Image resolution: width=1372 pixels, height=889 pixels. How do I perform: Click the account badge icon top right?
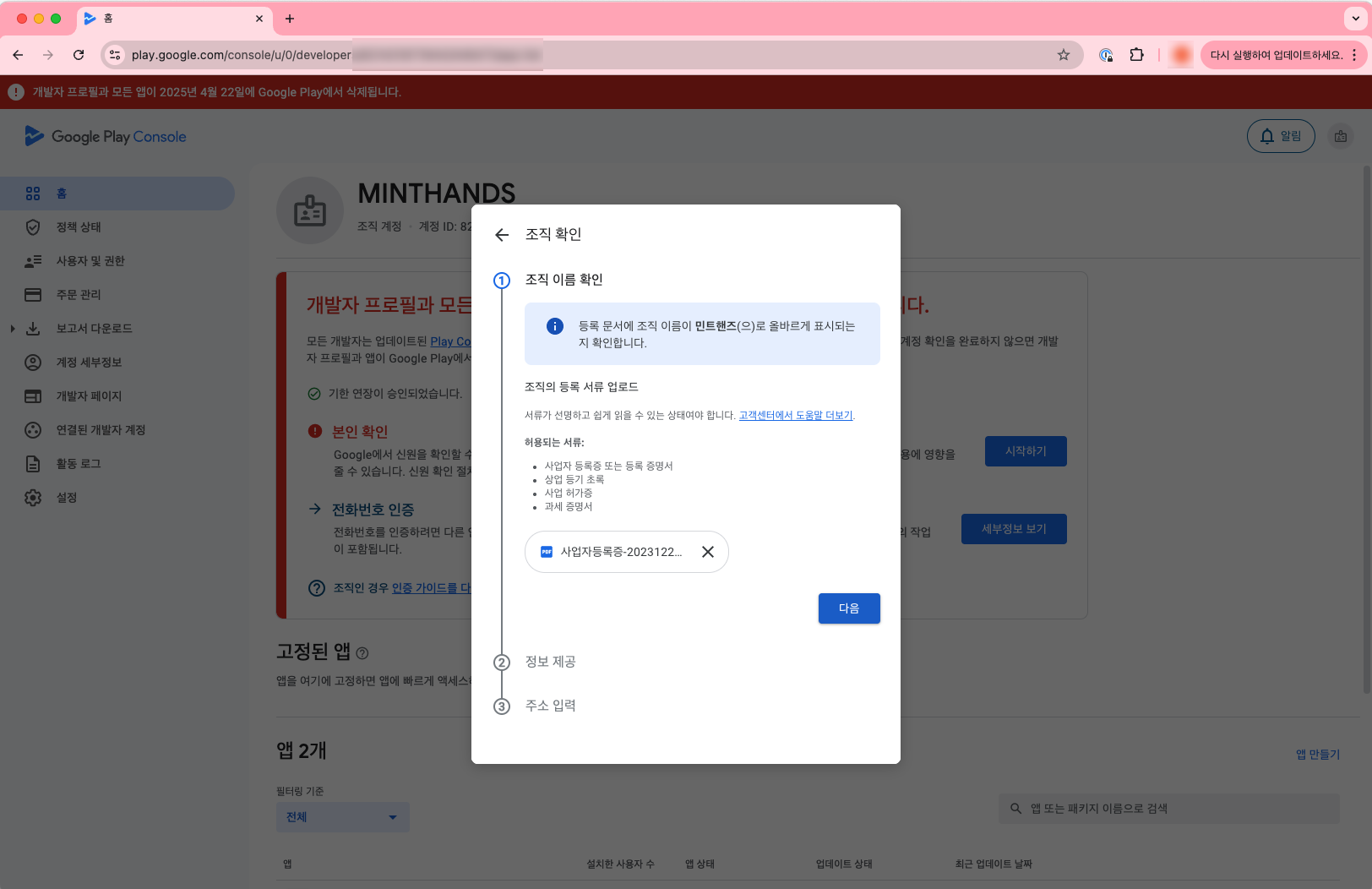tap(1341, 136)
